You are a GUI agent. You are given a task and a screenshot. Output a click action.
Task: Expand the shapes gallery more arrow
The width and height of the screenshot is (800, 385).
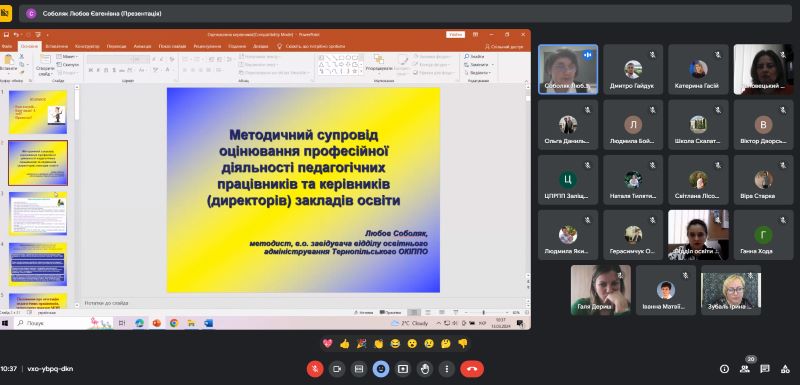click(361, 72)
